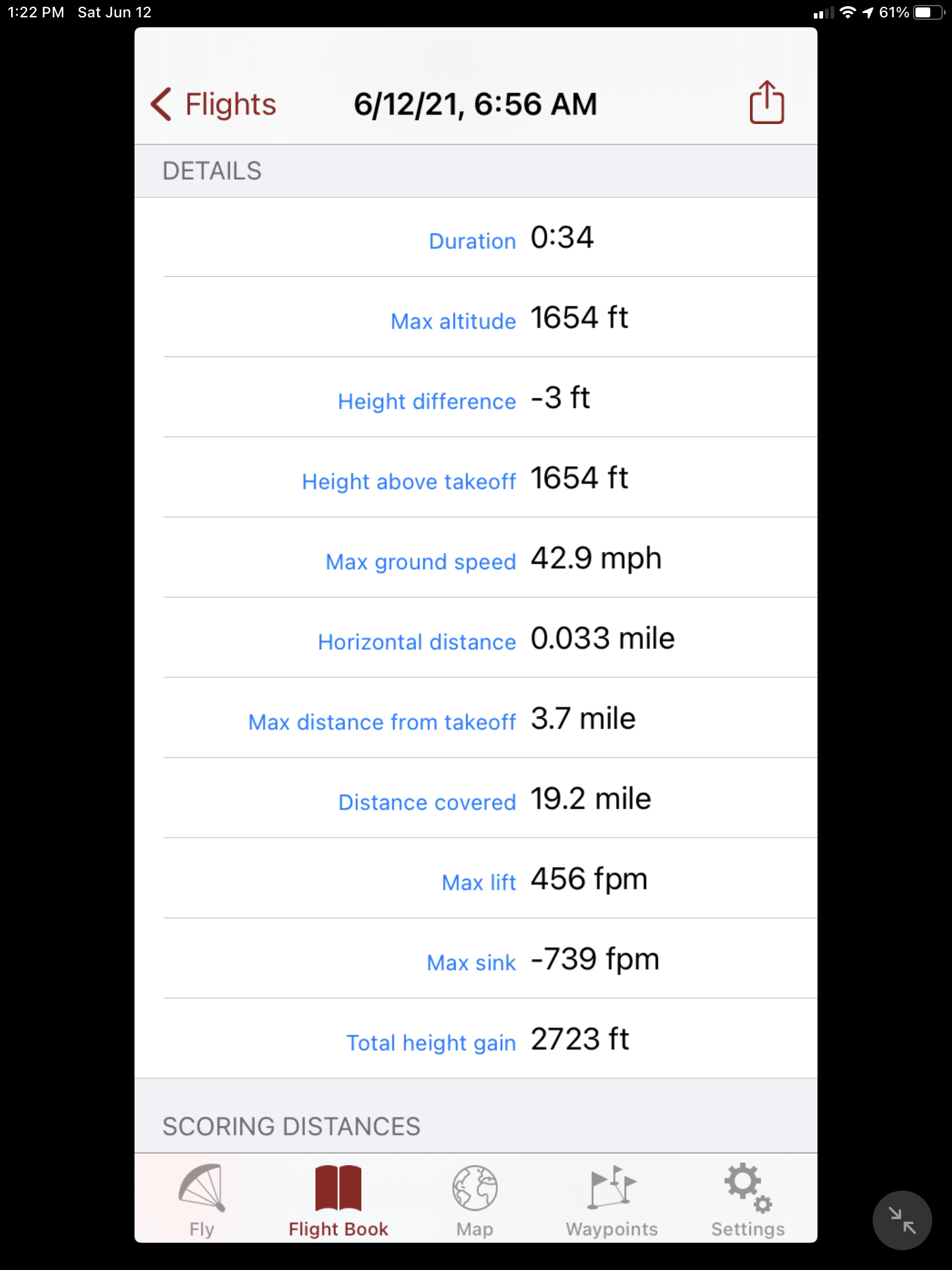Open the Settings gears icon
Viewport: 952px width, 1270px height.
point(747,1188)
